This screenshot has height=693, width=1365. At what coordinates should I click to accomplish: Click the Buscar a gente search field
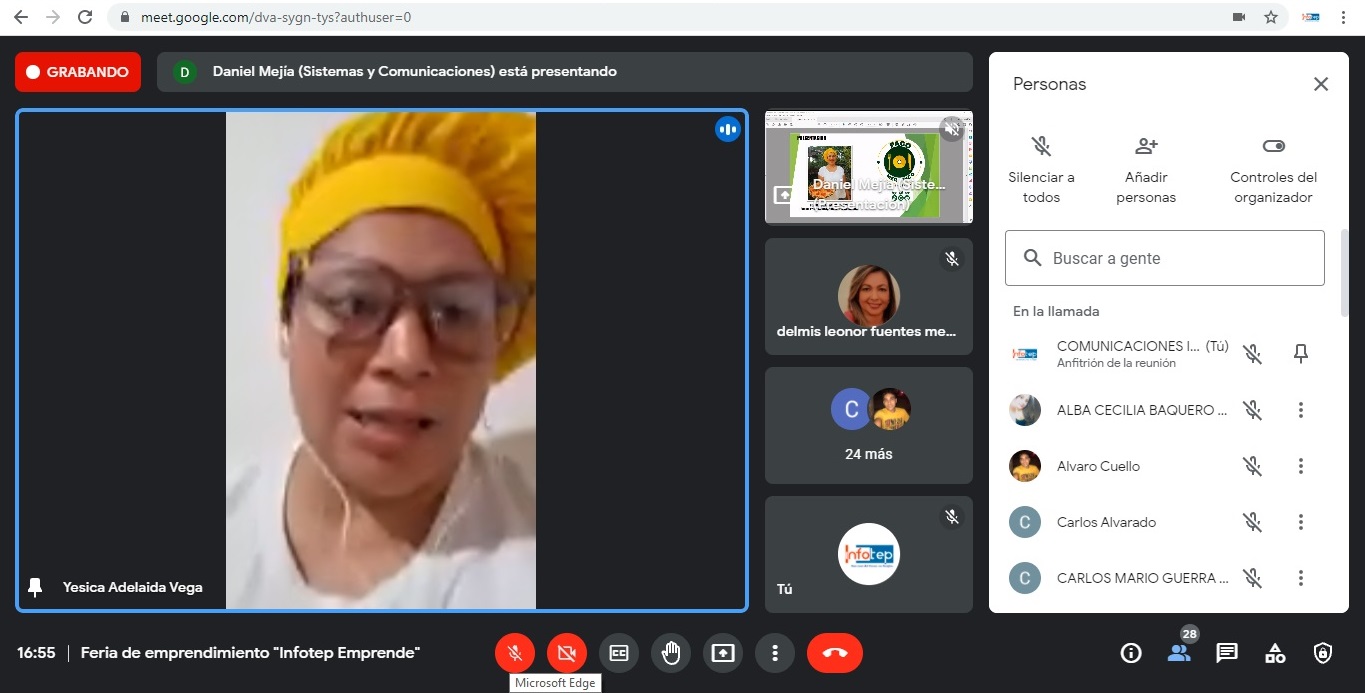[x=1165, y=258]
